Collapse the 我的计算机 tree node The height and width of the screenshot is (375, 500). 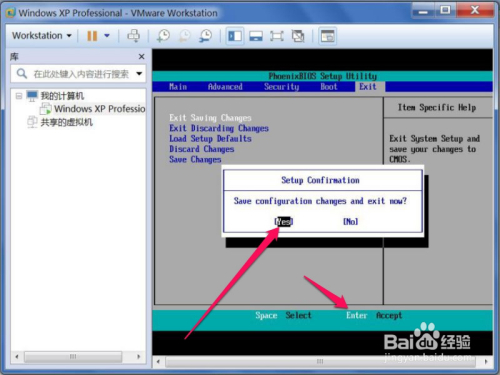19,96
